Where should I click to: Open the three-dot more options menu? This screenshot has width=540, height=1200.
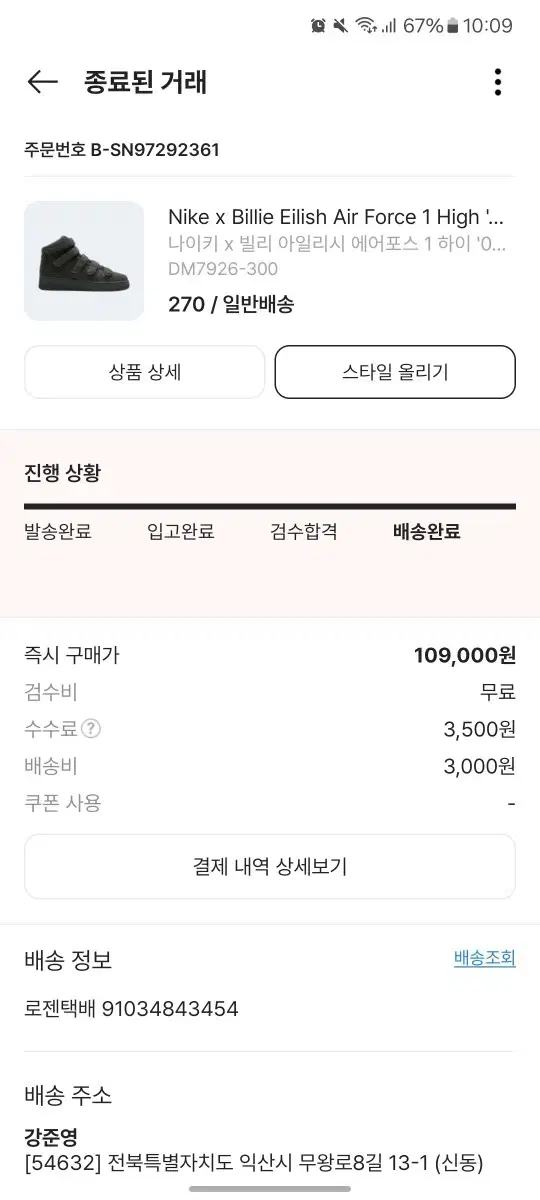[497, 82]
